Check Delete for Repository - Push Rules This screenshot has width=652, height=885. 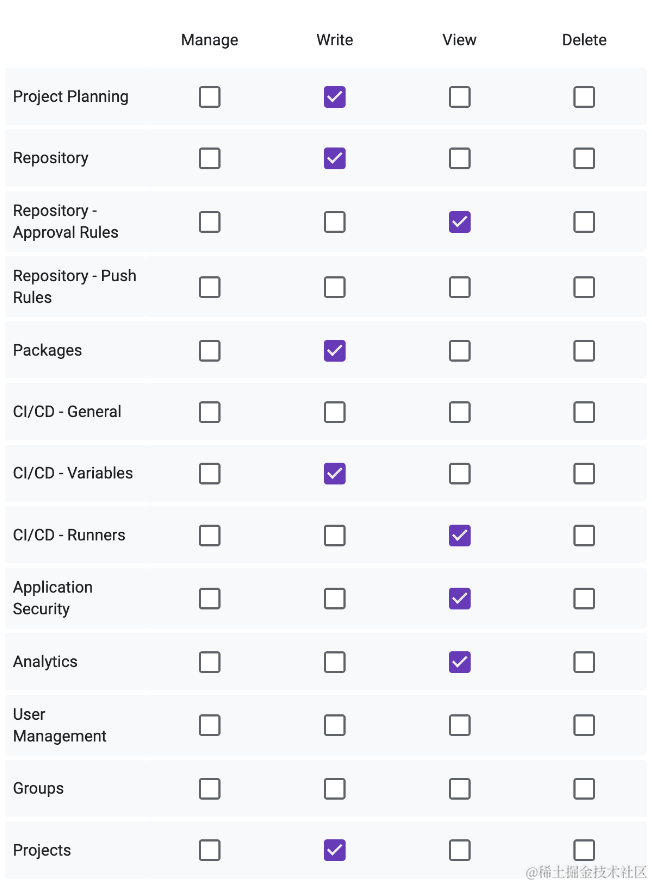pyautogui.click(x=584, y=287)
